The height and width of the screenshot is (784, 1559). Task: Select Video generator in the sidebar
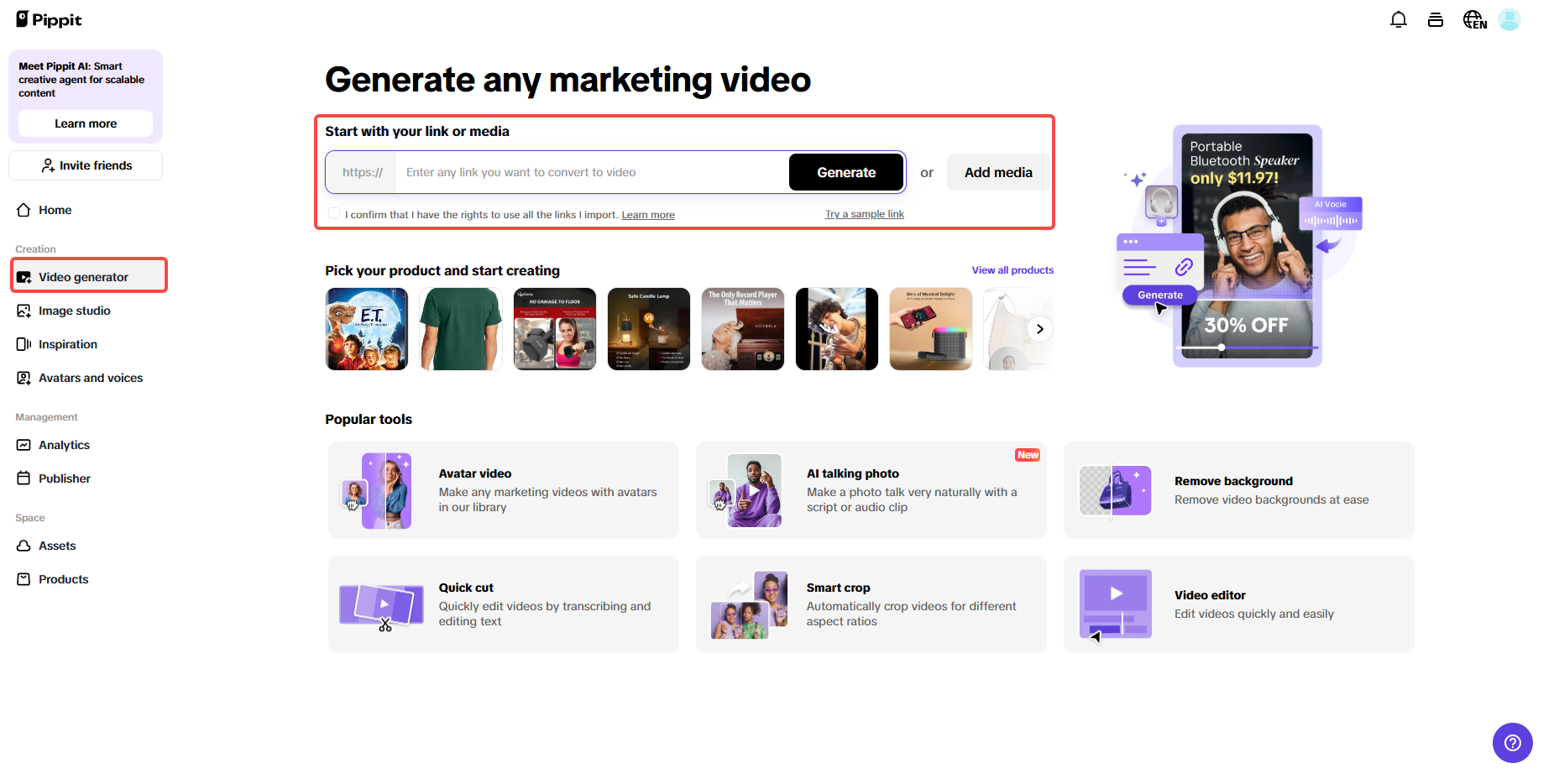[84, 276]
